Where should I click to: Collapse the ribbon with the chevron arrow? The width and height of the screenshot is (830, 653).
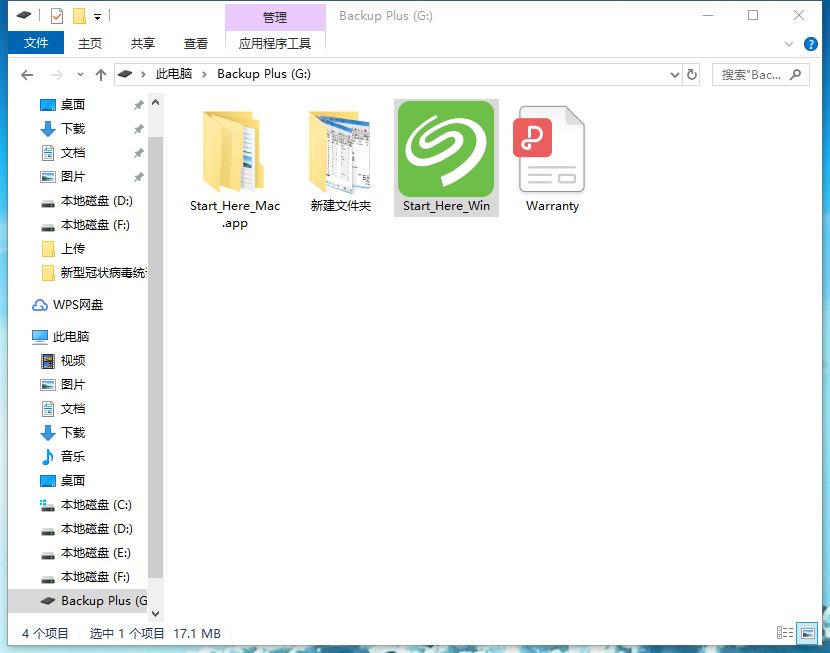point(789,43)
